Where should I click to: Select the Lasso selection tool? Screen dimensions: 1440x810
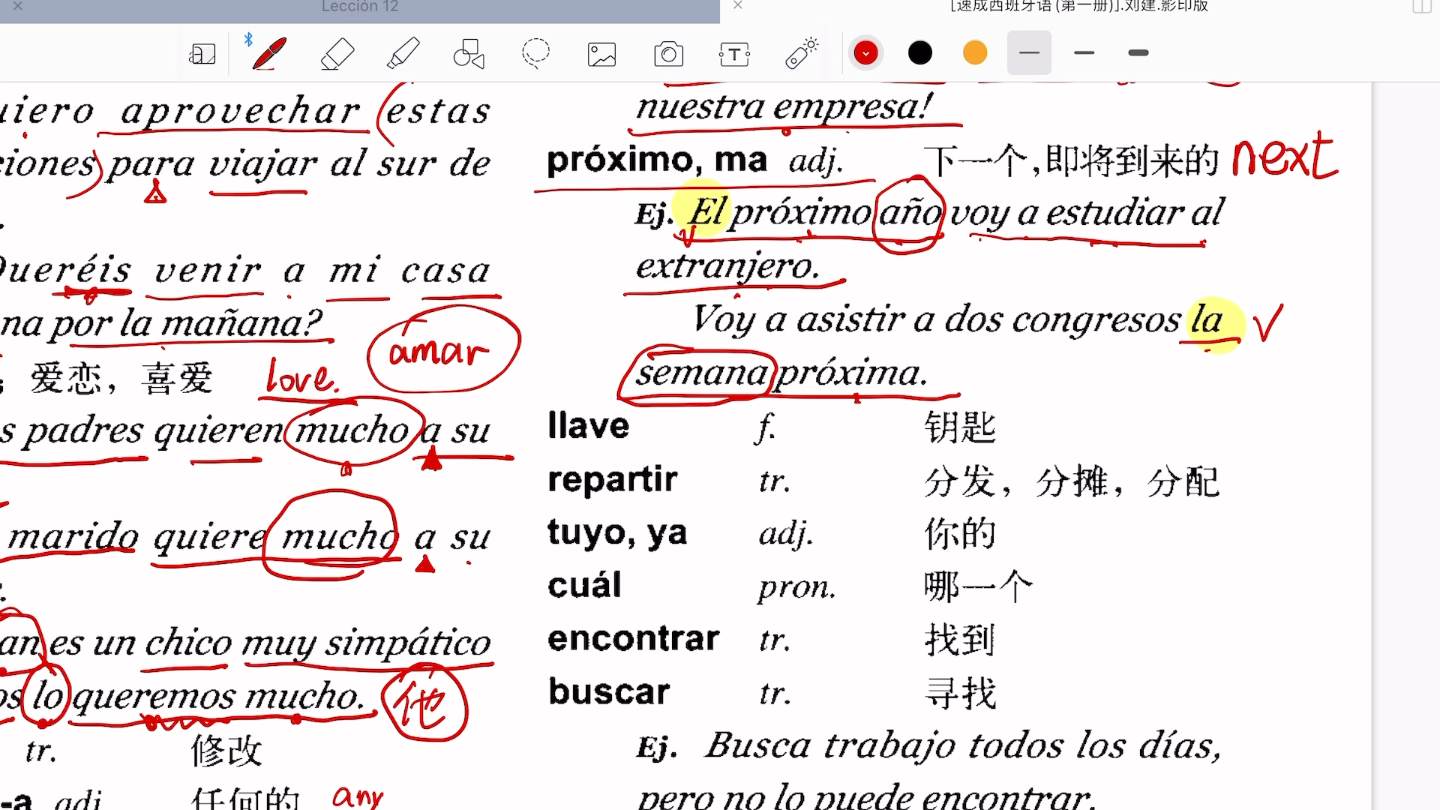coord(536,53)
